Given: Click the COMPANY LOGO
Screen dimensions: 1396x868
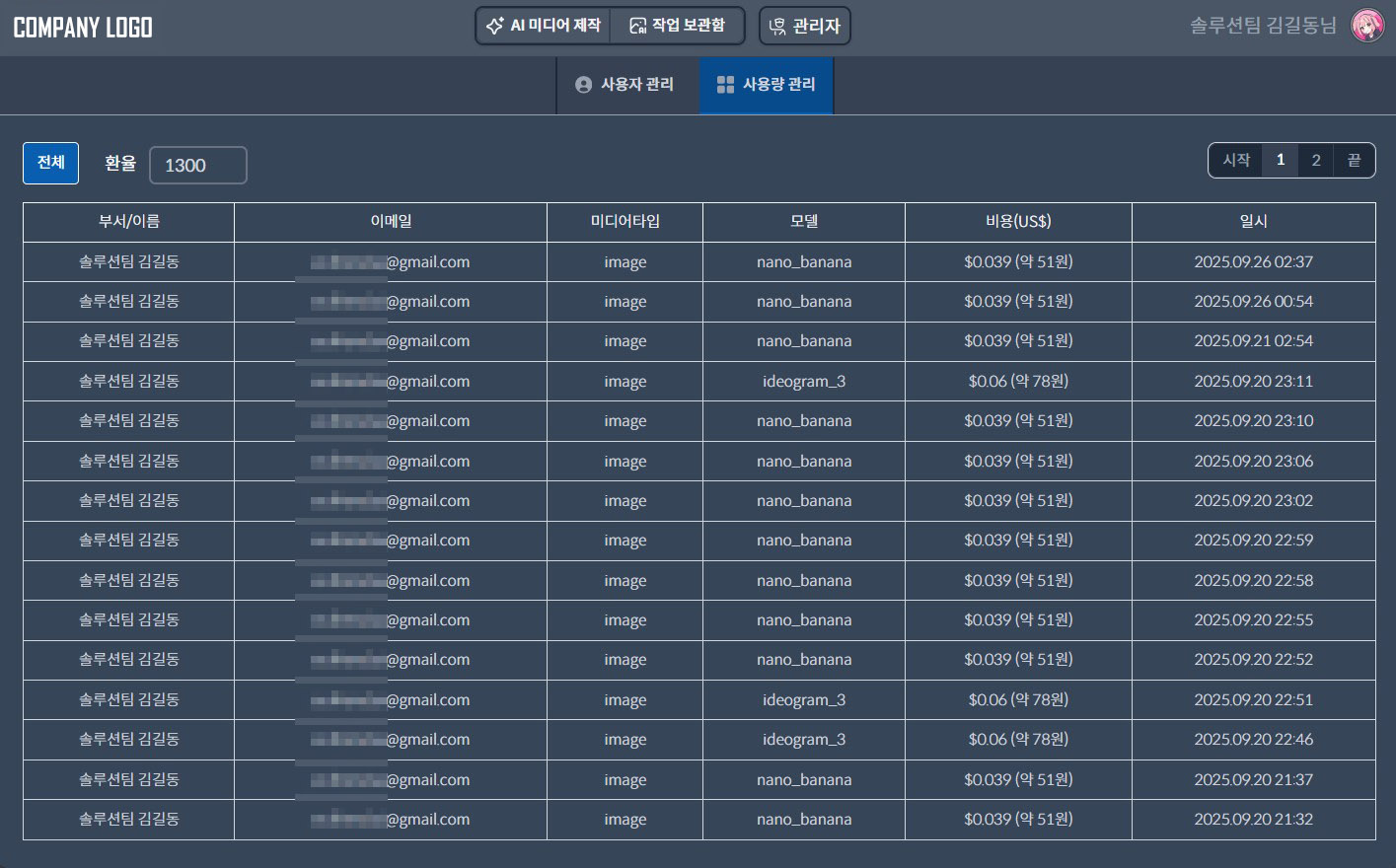Looking at the screenshot, I should pos(83,28).
